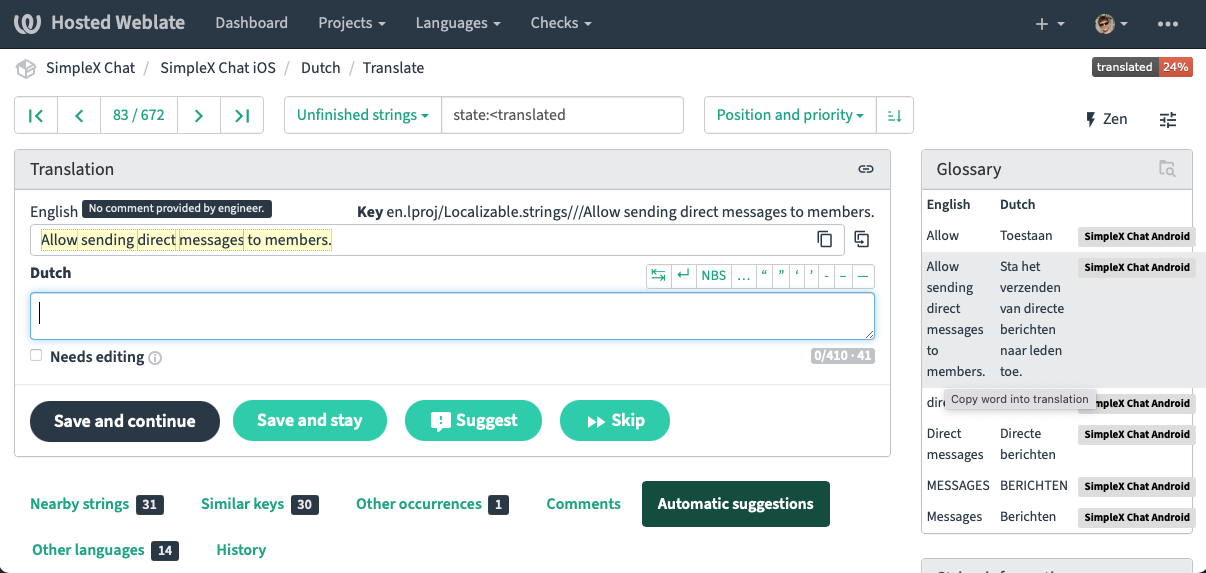This screenshot has width=1206, height=573.
Task: Skip this string
Action: 614,421
